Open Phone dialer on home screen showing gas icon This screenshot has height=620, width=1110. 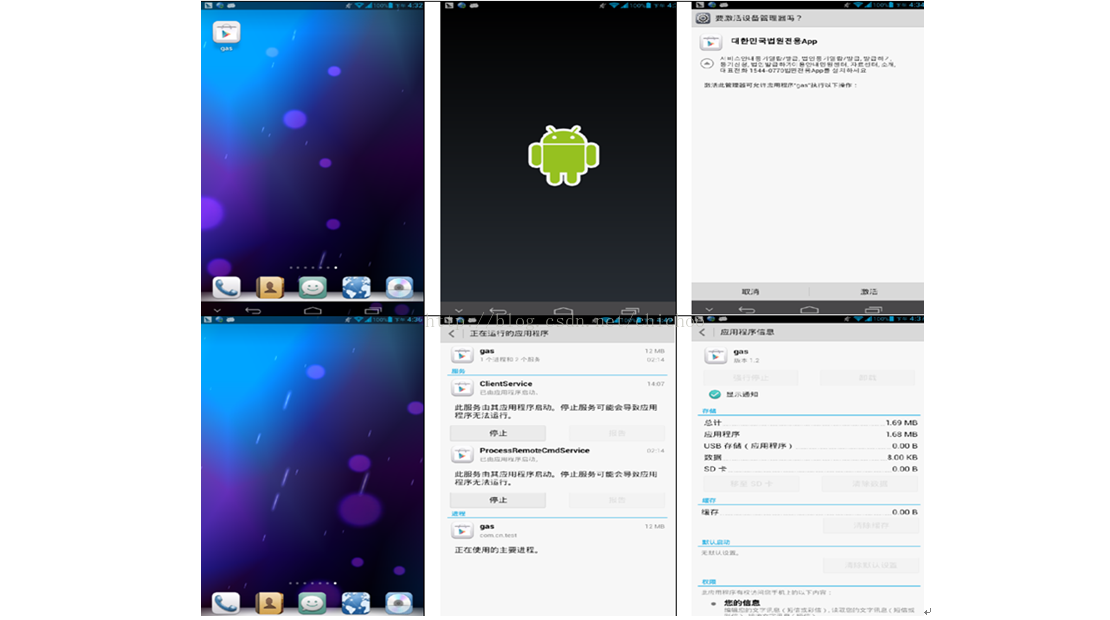click(226, 287)
